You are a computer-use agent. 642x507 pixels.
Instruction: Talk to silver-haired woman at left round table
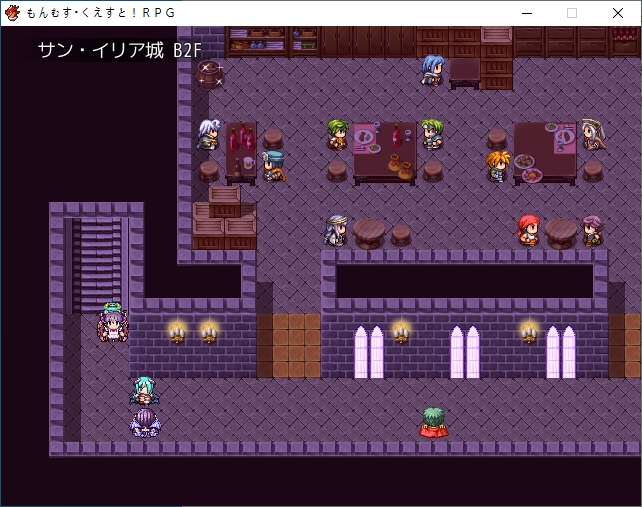point(337,231)
